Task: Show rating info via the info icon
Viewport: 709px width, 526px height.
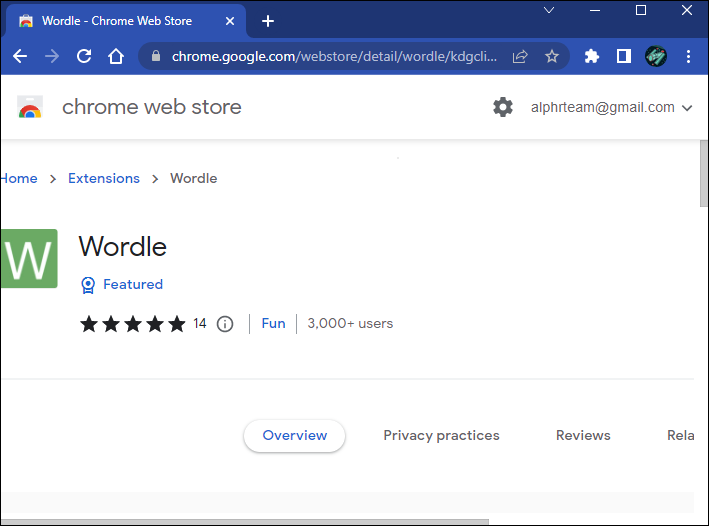Action: 225,324
